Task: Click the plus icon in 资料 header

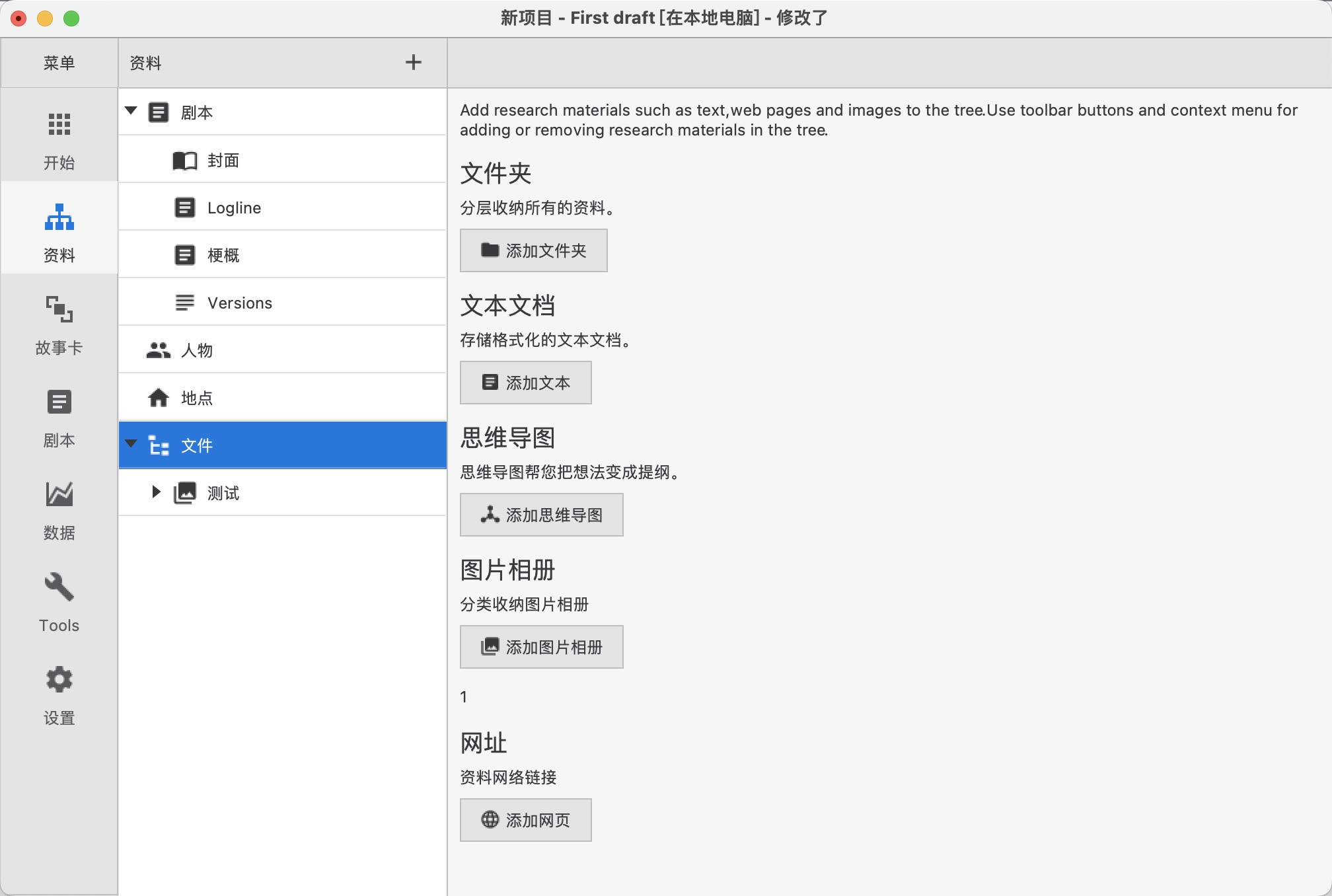Action: (x=413, y=63)
